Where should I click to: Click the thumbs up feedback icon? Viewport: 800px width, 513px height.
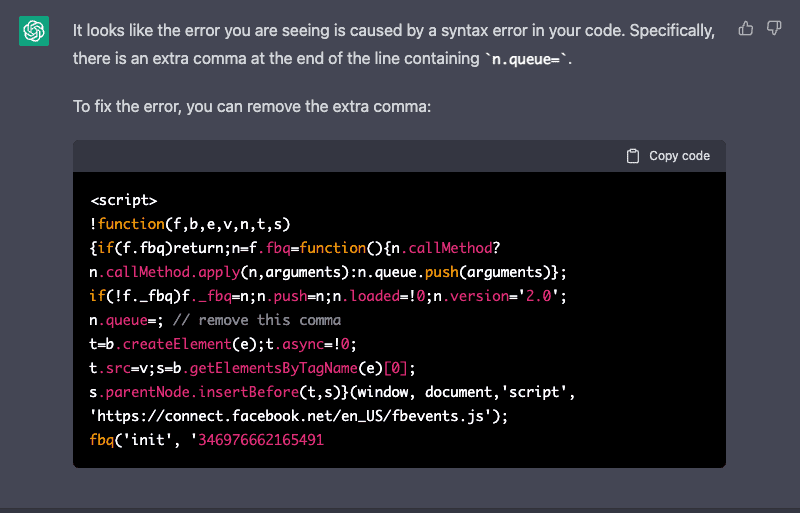(745, 29)
